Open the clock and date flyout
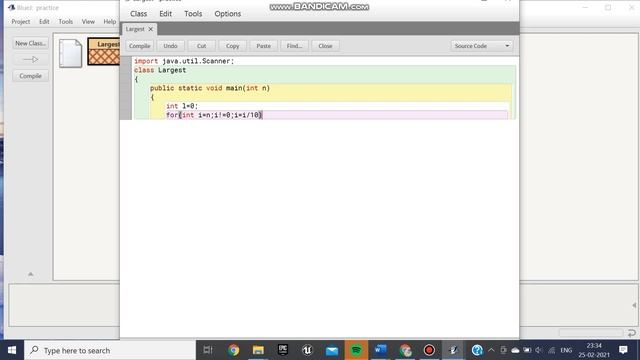 pos(594,350)
